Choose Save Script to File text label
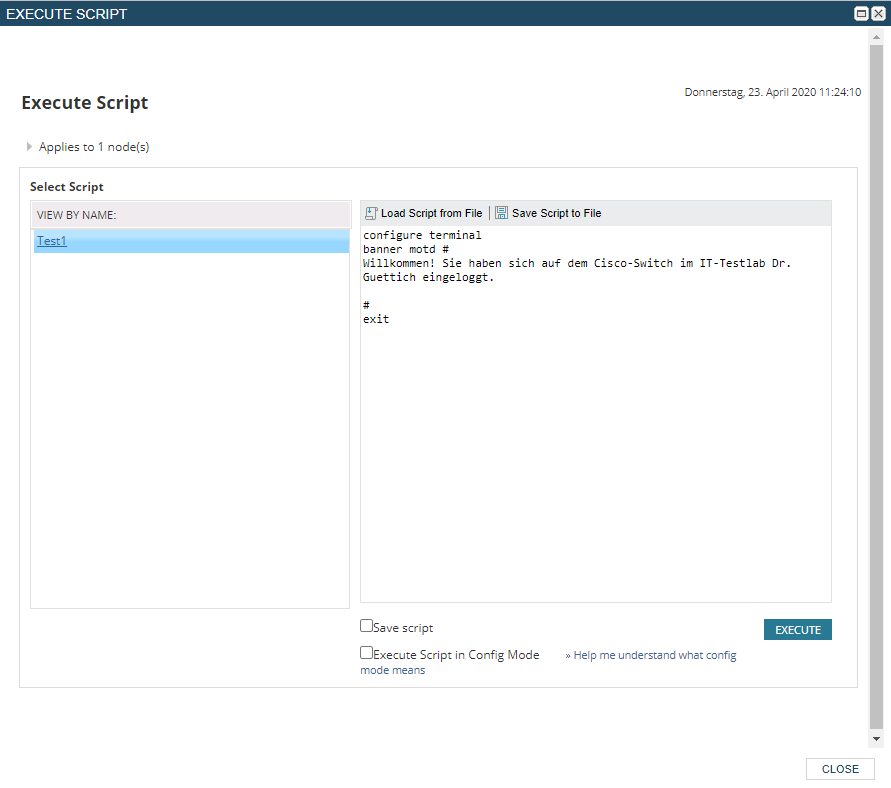This screenshot has height=788, width=891. 556,214
